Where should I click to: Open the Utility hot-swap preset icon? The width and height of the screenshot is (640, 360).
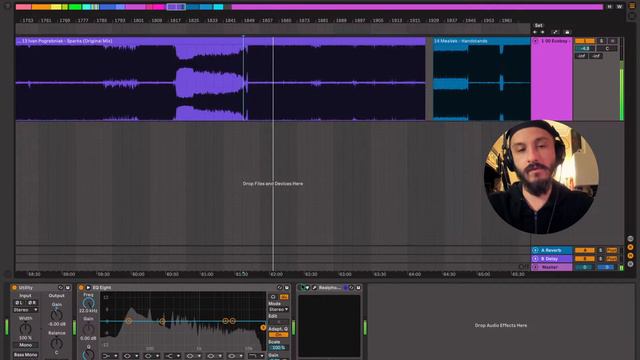pos(61,288)
